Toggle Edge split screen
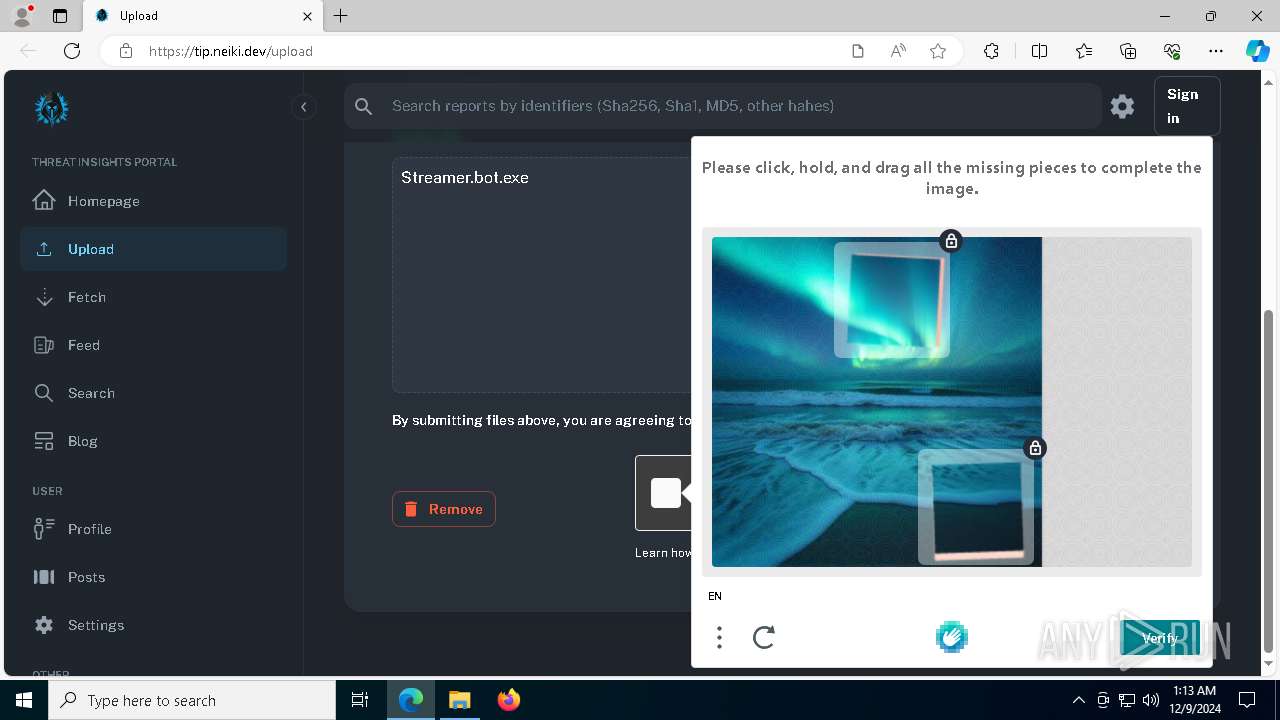 1039,51
